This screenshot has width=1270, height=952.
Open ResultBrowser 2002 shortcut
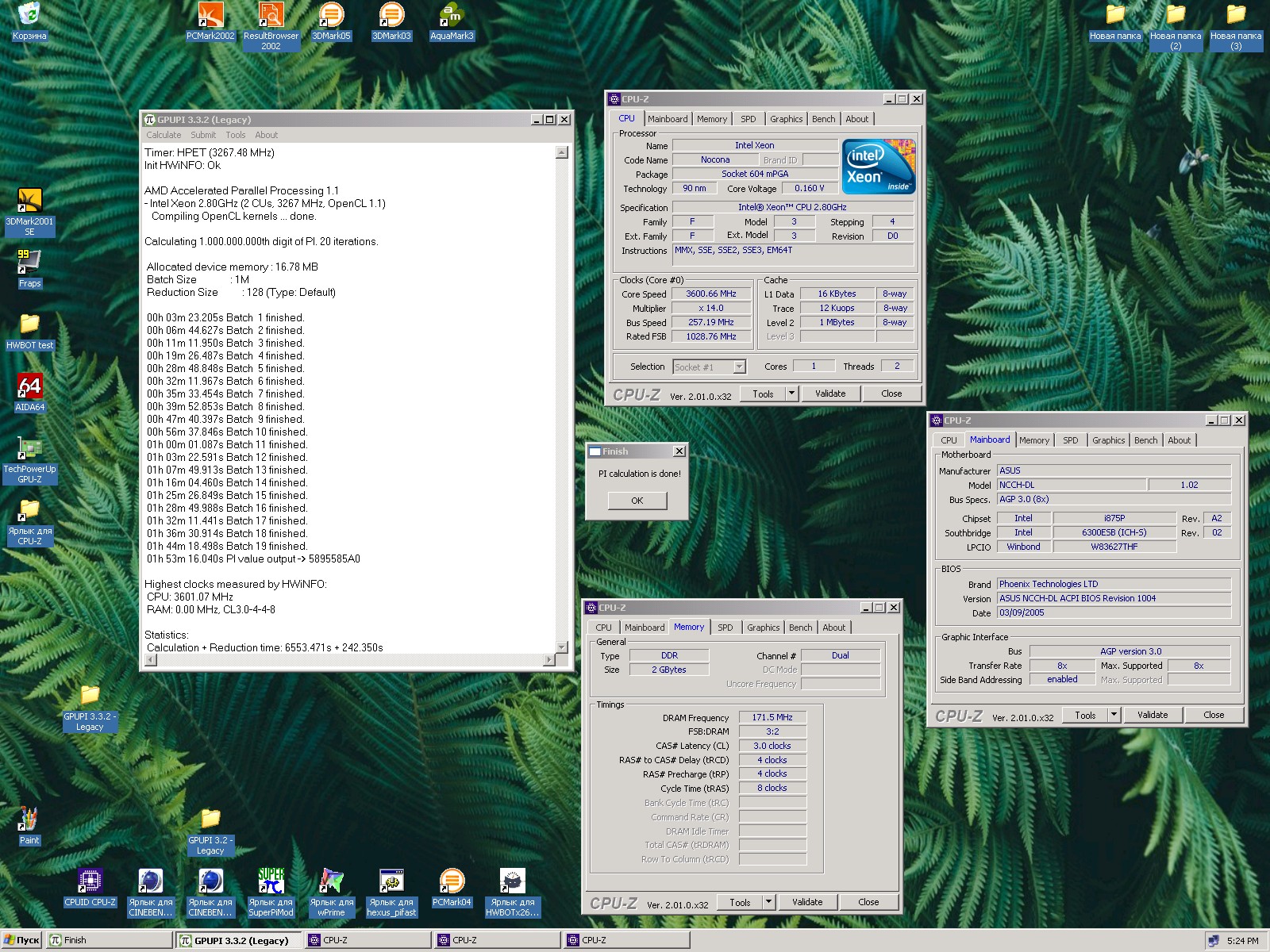click(271, 25)
